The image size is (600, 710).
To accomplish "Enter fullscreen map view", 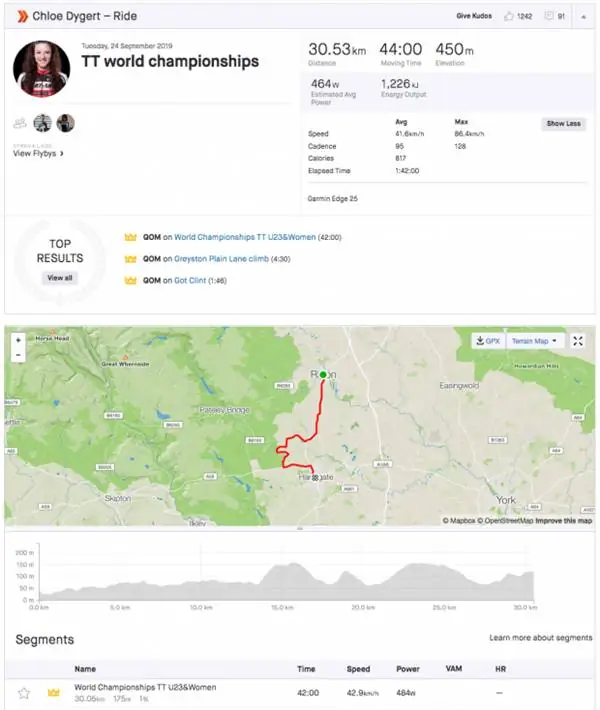I will (578, 341).
